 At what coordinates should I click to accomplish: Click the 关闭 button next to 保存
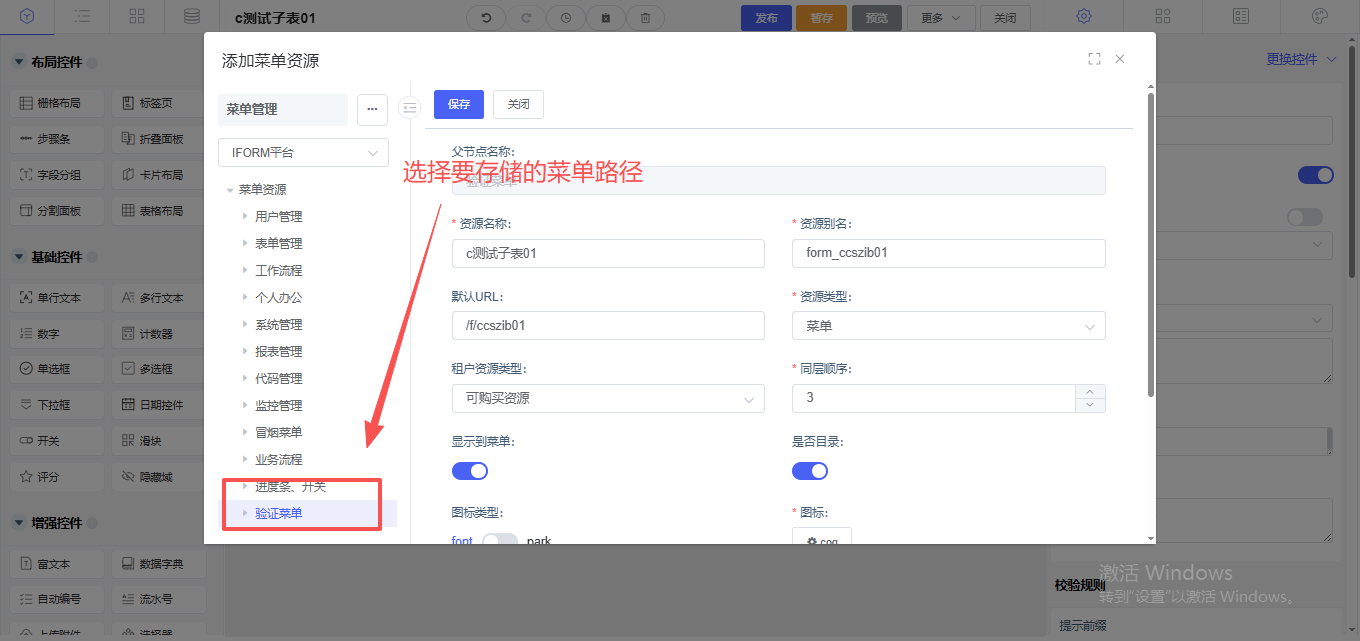[518, 104]
